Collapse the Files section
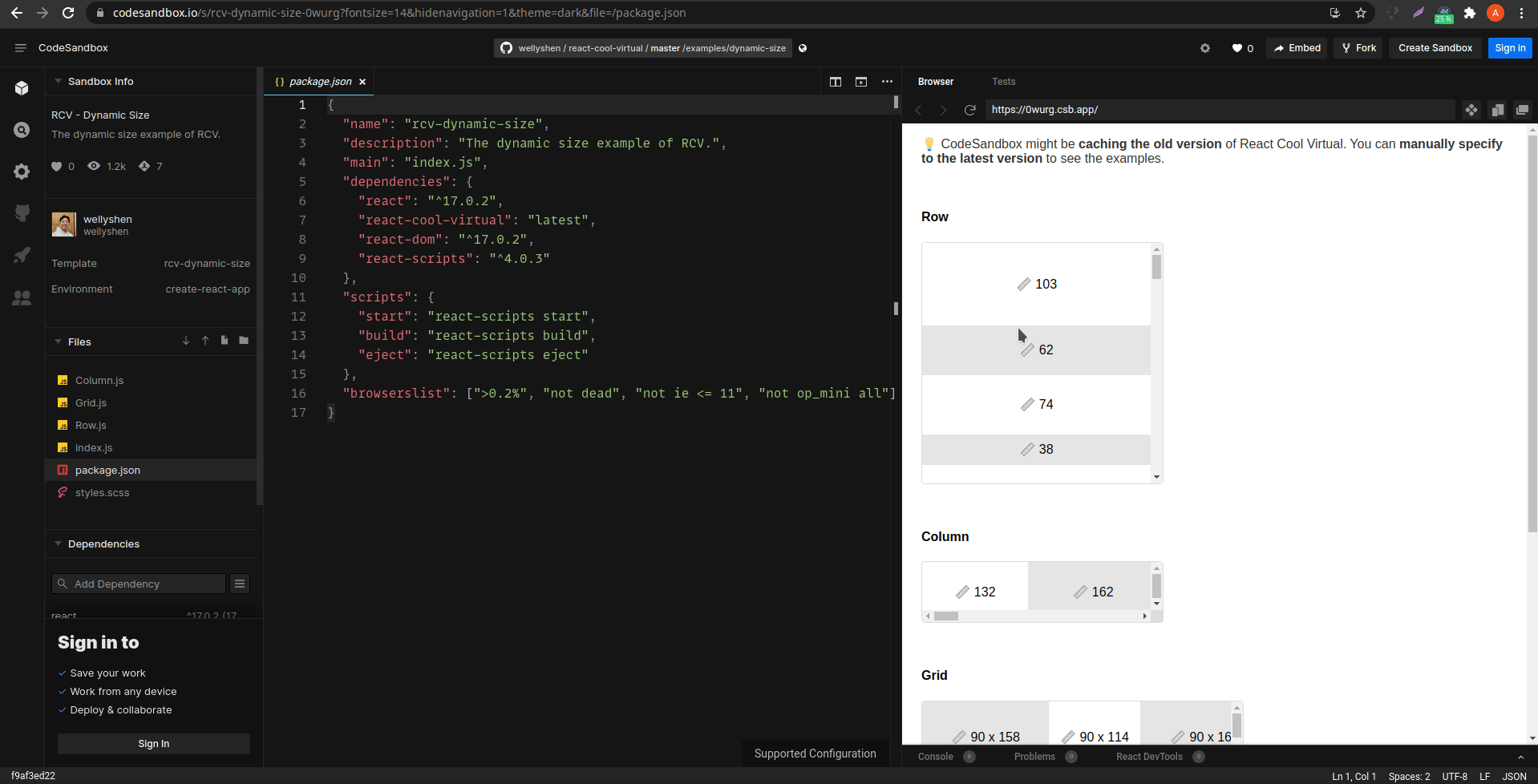1538x784 pixels. (58, 341)
